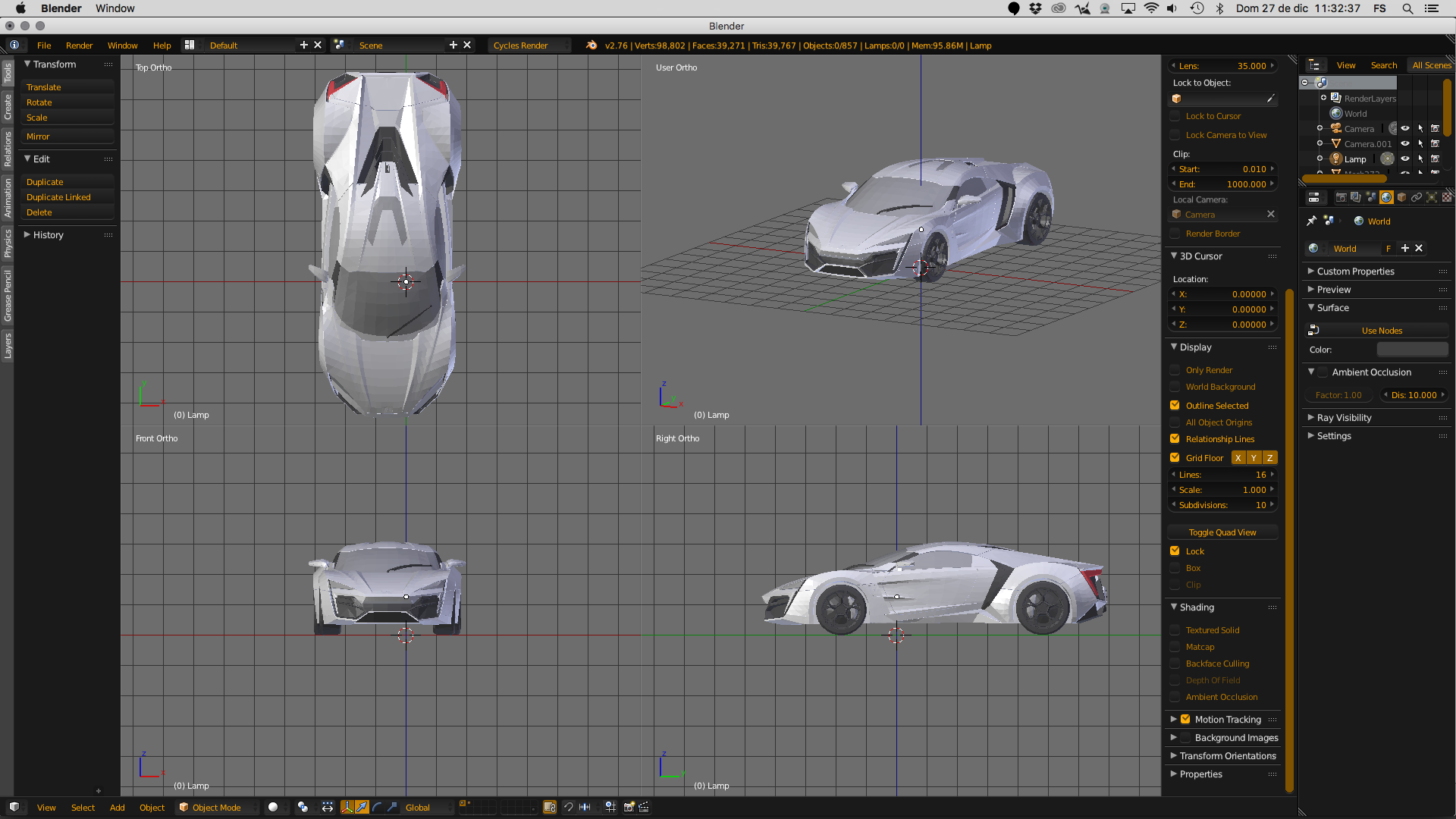1456x819 pixels.
Task: Click the OpenGL render camera icon
Action: 628,807
